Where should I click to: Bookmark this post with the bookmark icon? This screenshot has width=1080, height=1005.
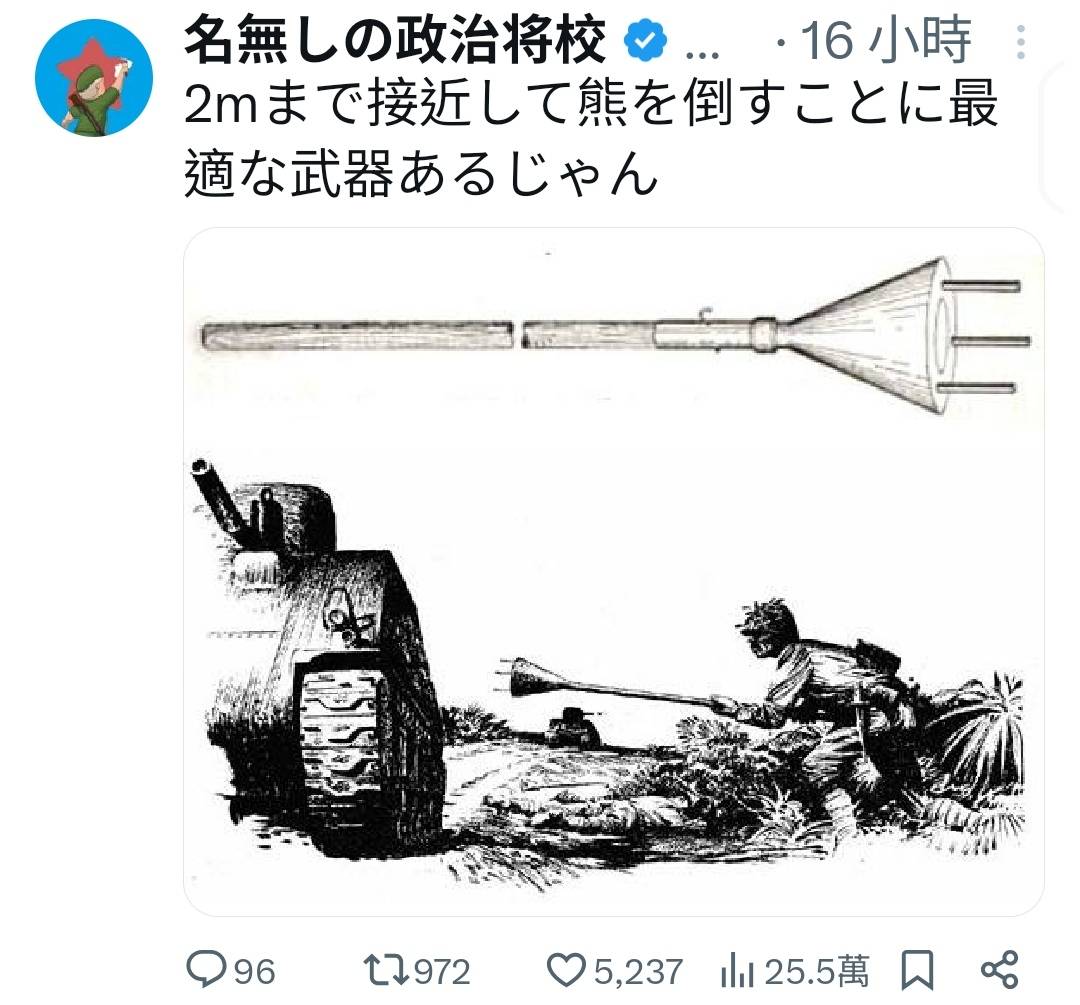(x=917, y=970)
